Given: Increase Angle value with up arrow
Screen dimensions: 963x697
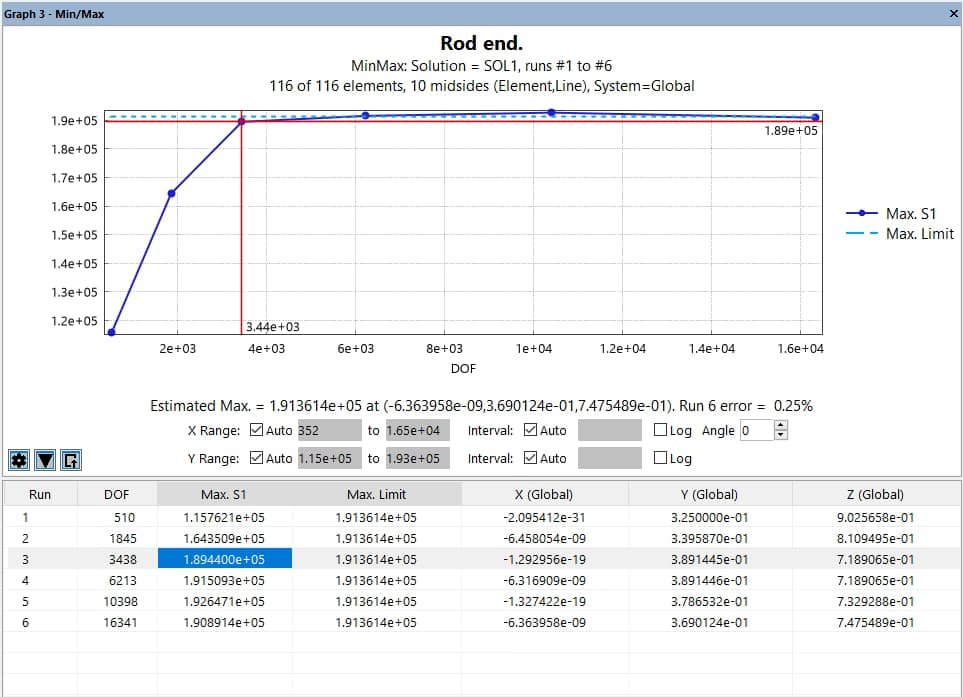Looking at the screenshot, I should (781, 425).
